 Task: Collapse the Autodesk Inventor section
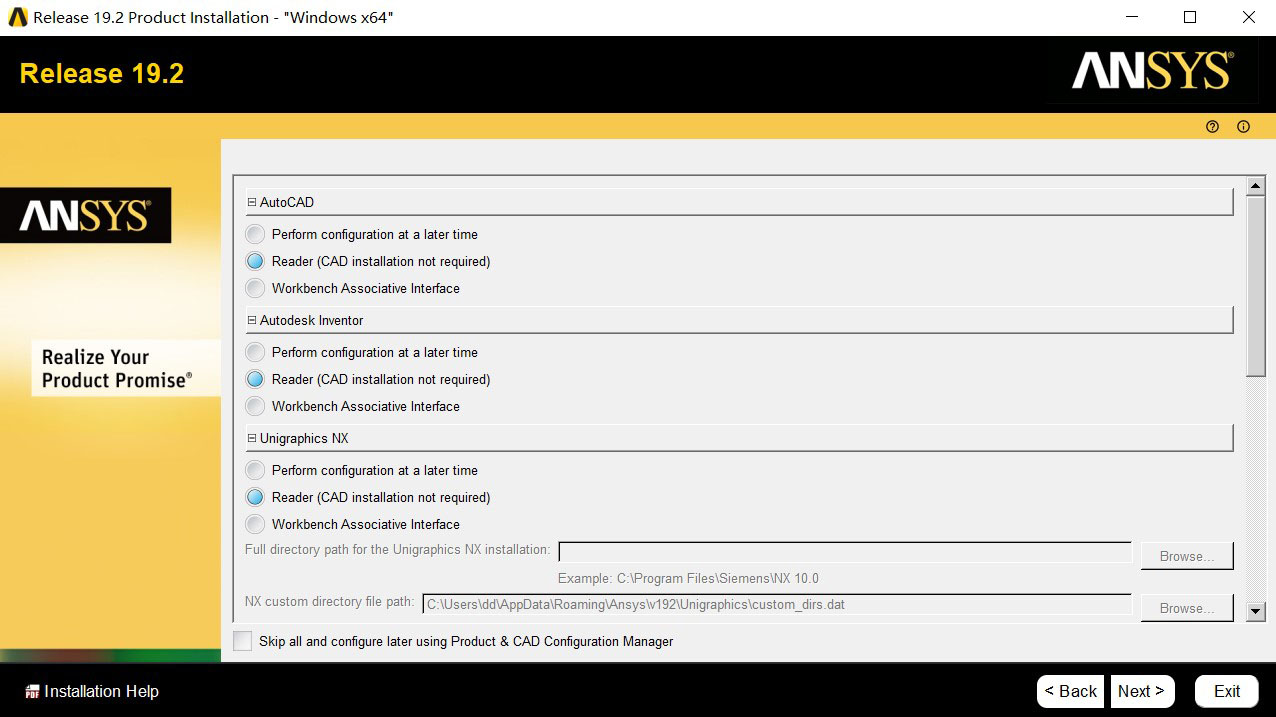coord(252,320)
